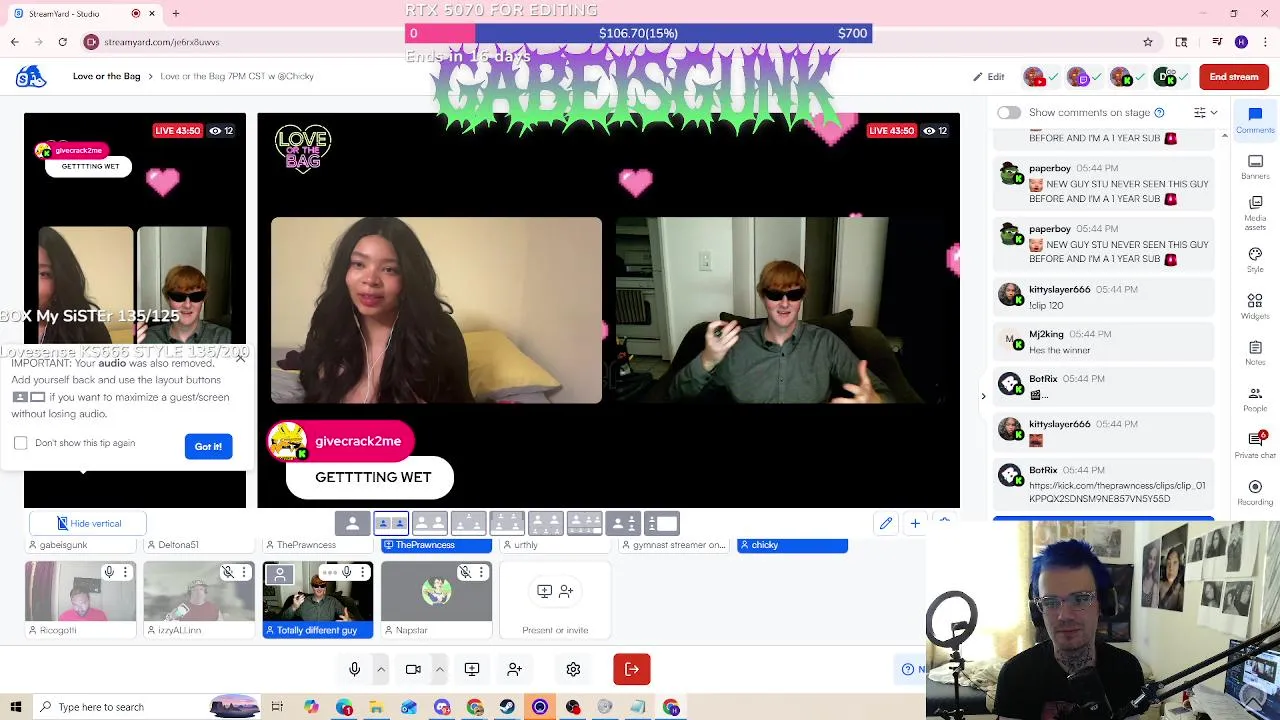The height and width of the screenshot is (720, 1280).
Task: Select the four-person group layout
Action: [507, 523]
